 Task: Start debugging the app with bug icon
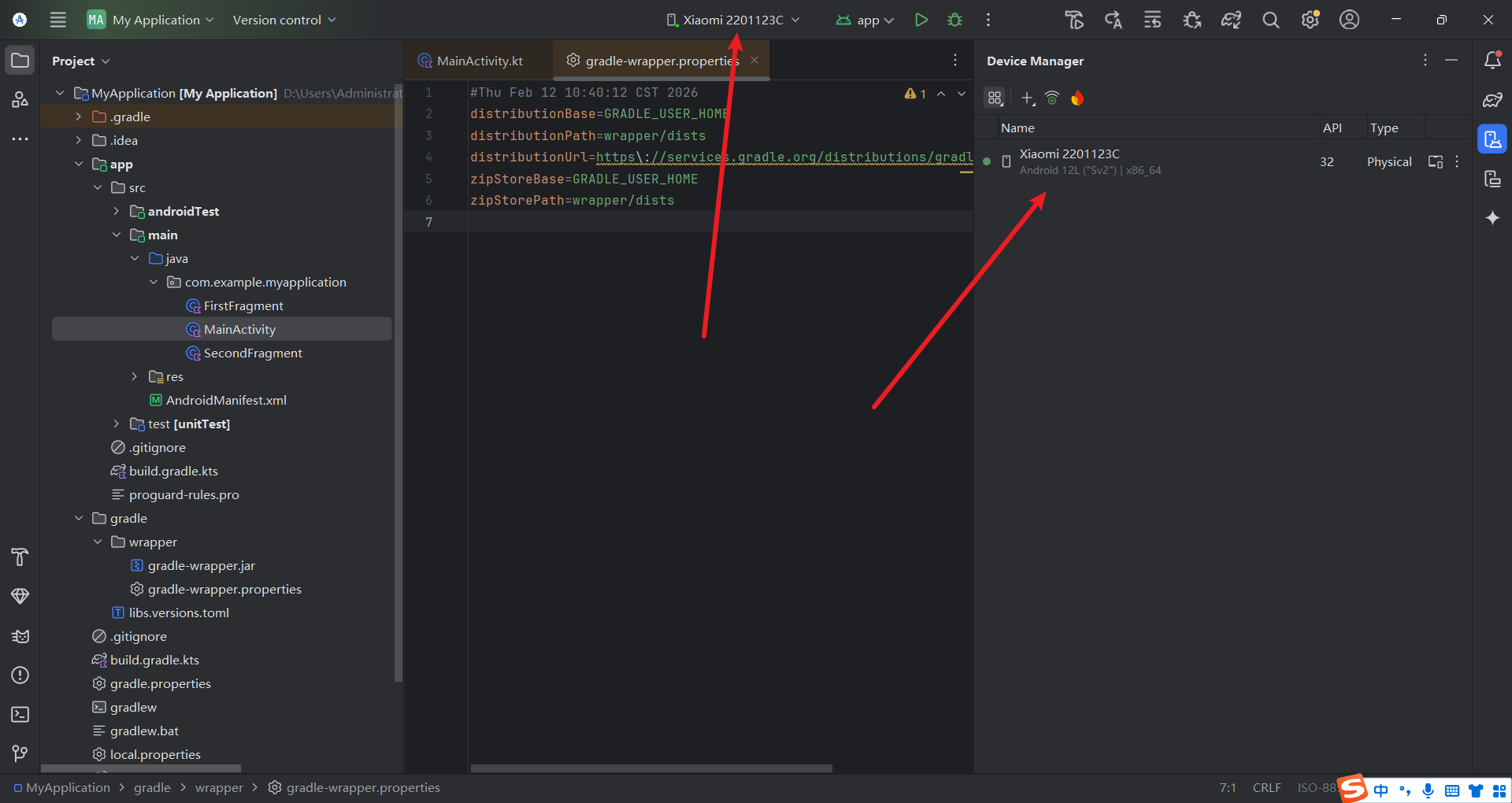954,20
